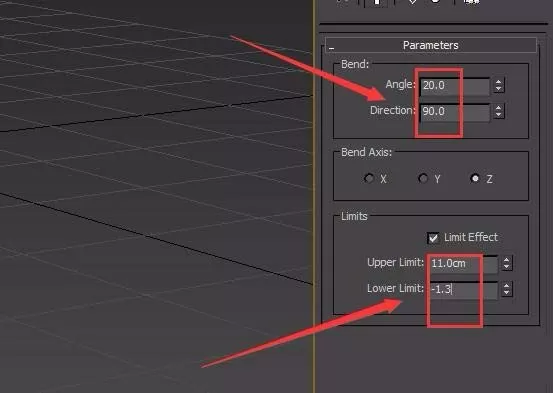The width and height of the screenshot is (553, 393).
Task: Click the "Bend:" group label
Action: tap(355, 64)
